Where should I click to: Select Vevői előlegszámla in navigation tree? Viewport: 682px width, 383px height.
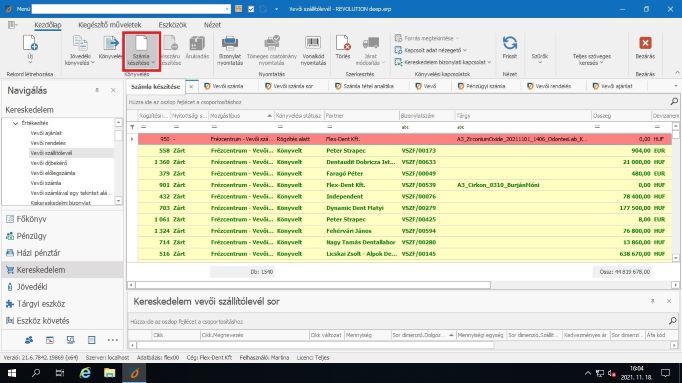click(53, 173)
